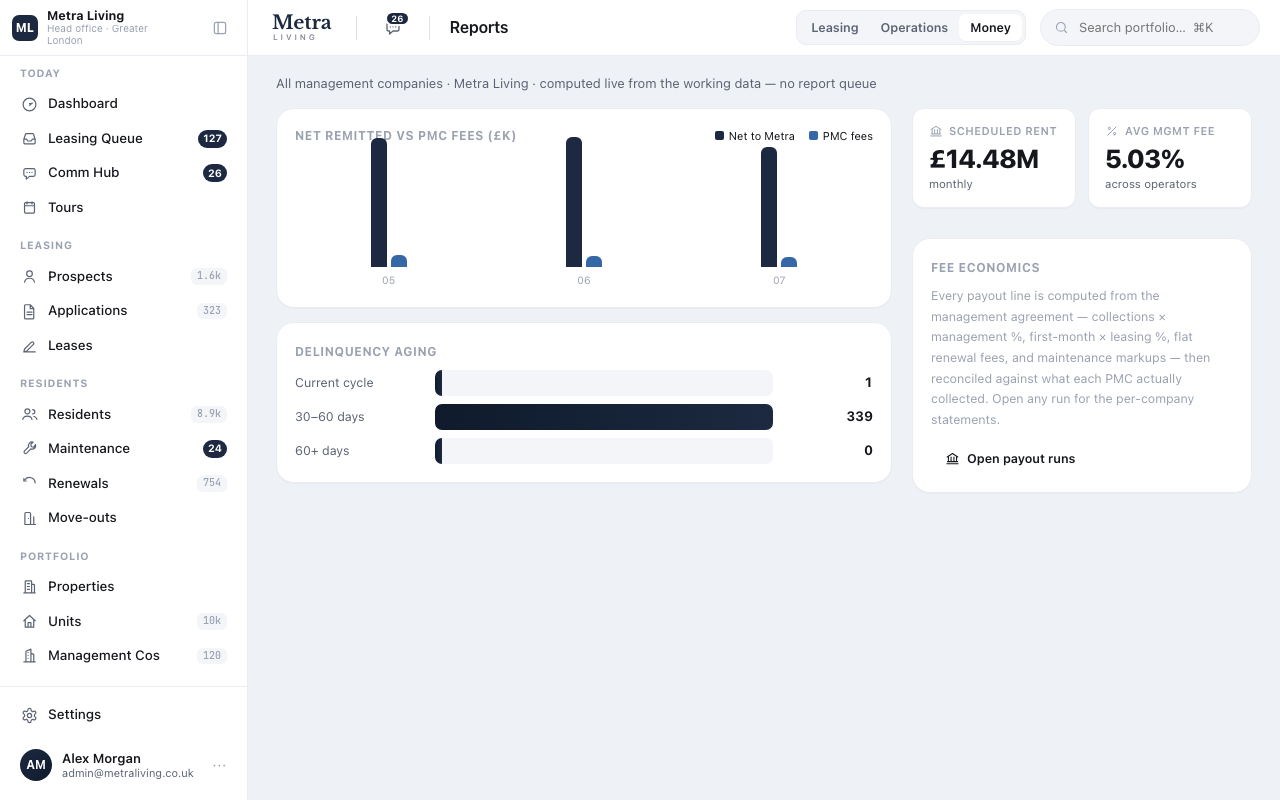Focus the Search portfolio field

pos(1150,28)
